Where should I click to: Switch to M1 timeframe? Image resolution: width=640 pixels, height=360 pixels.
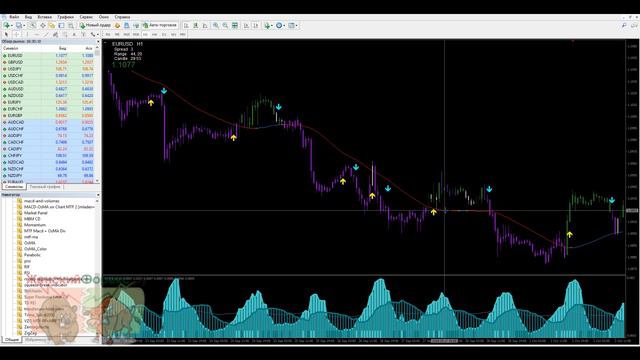[x=108, y=34]
